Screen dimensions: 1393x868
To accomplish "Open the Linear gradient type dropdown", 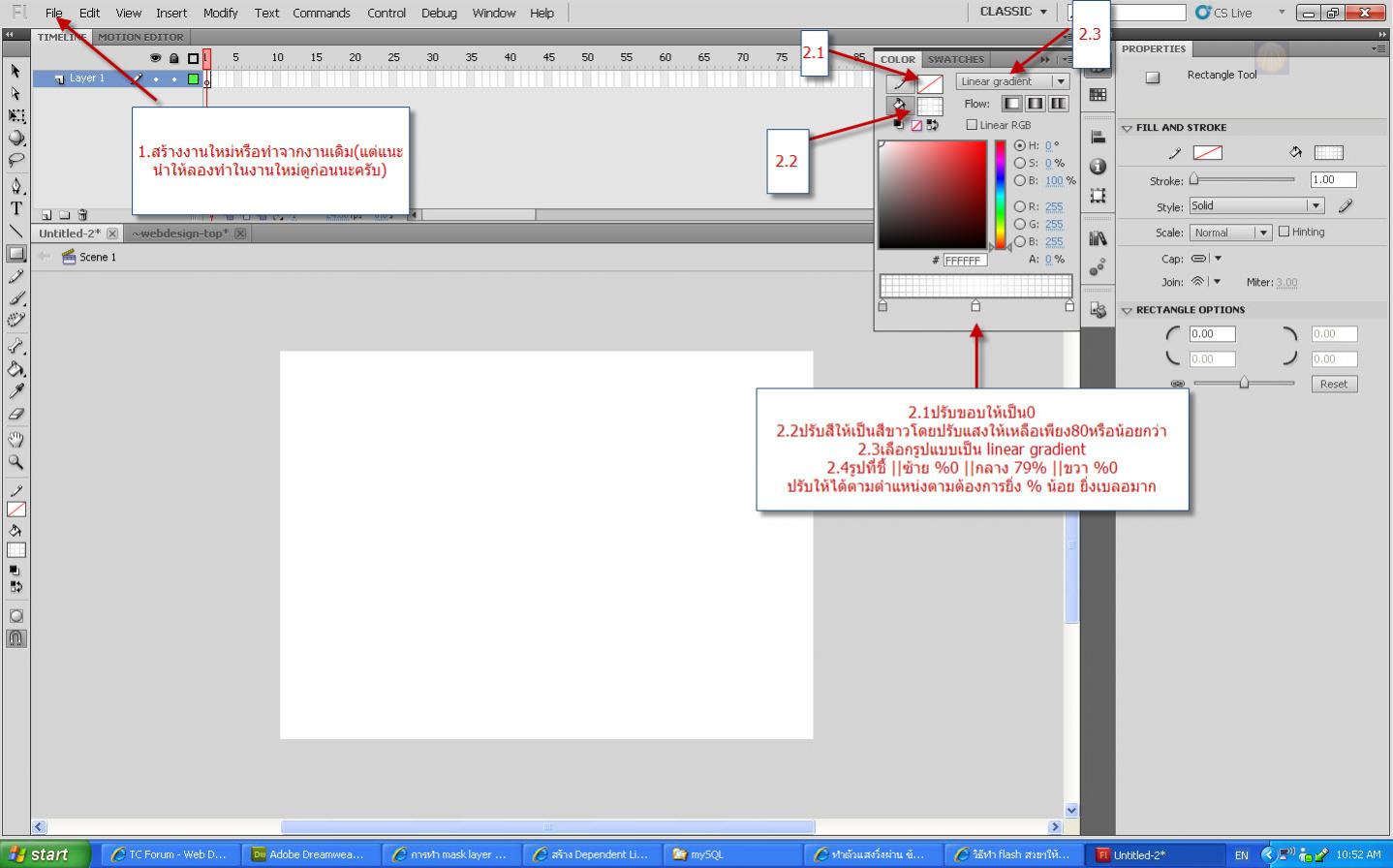I will tap(1012, 81).
